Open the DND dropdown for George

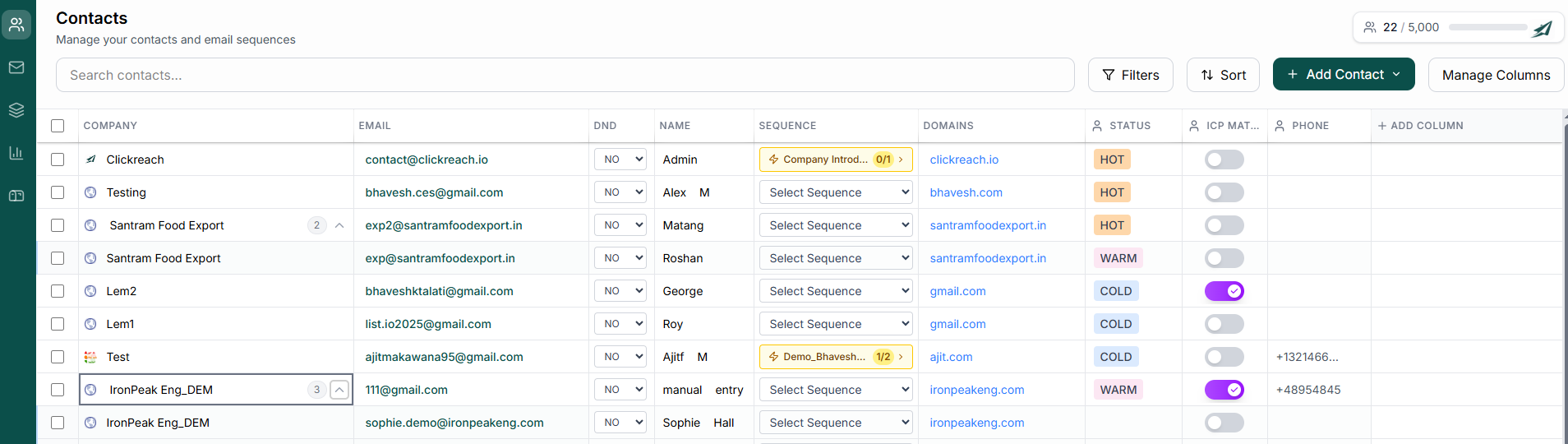click(x=620, y=291)
